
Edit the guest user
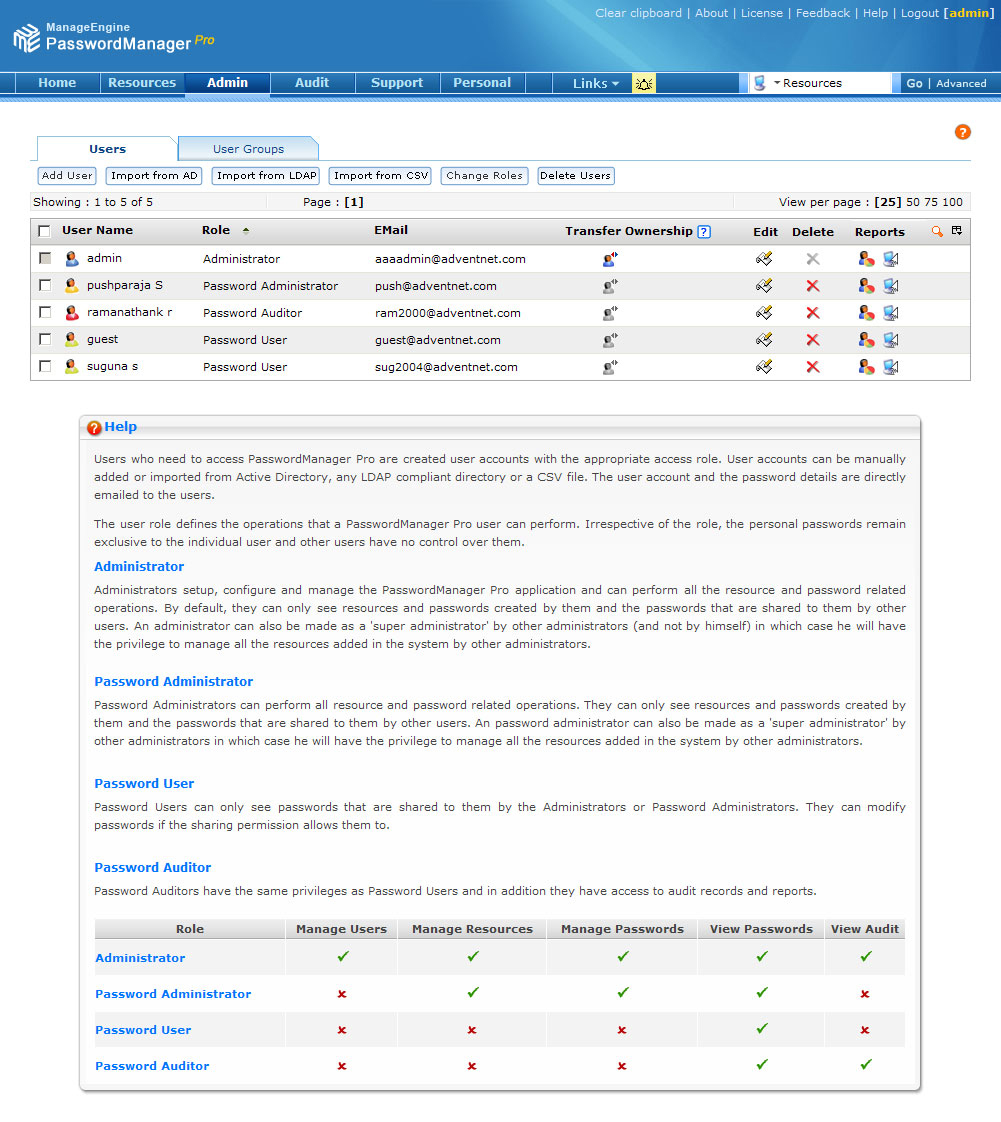point(764,340)
